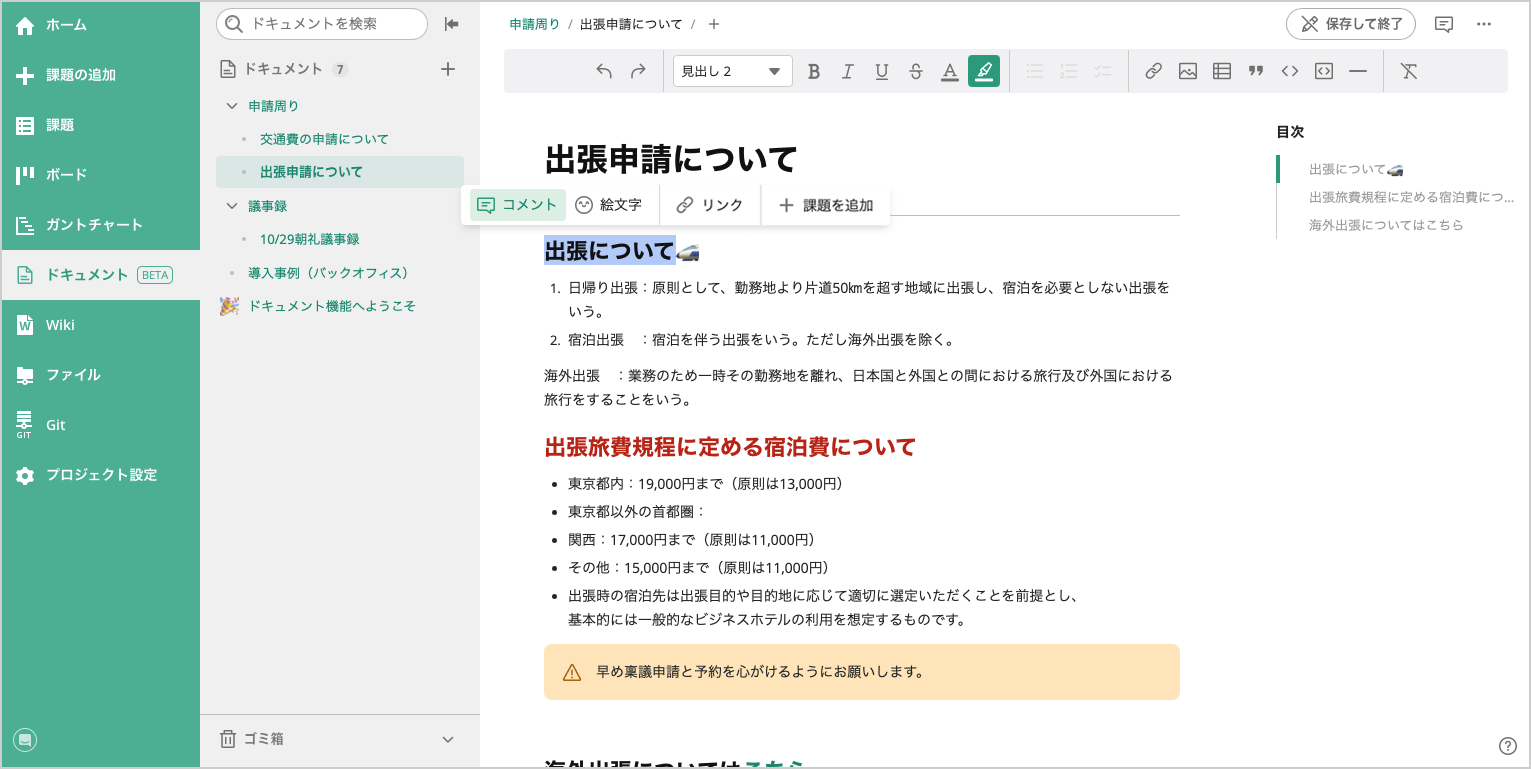
Task: Click the 保存して終了 button
Action: 1350,24
